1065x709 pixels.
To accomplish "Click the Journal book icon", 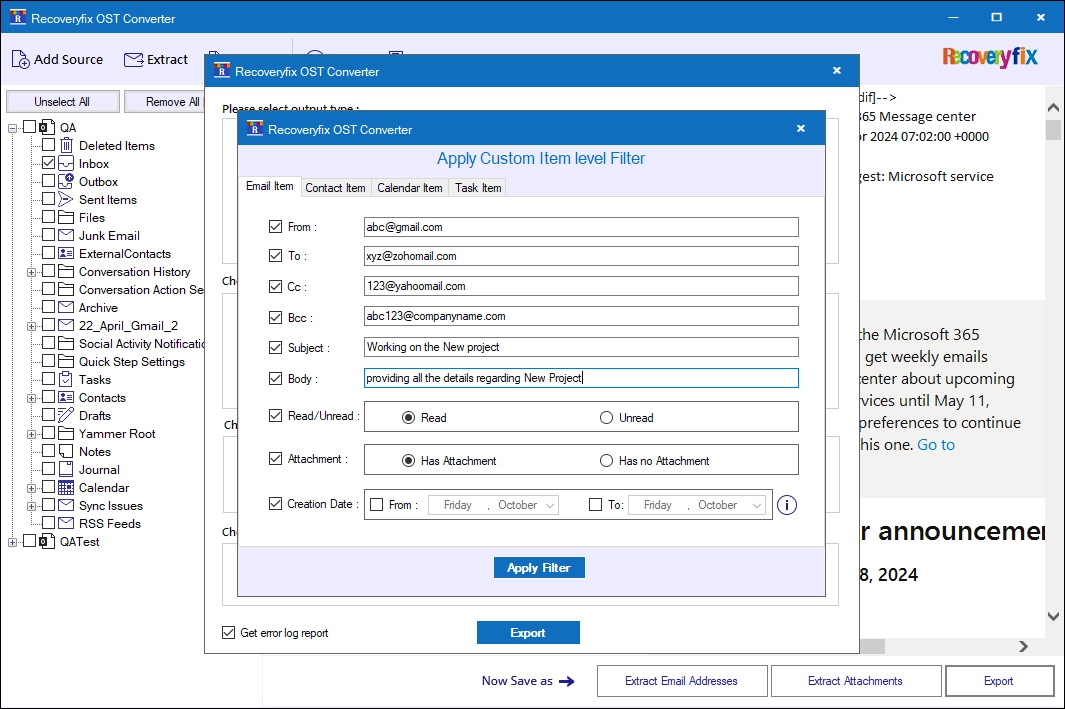I will (66, 469).
